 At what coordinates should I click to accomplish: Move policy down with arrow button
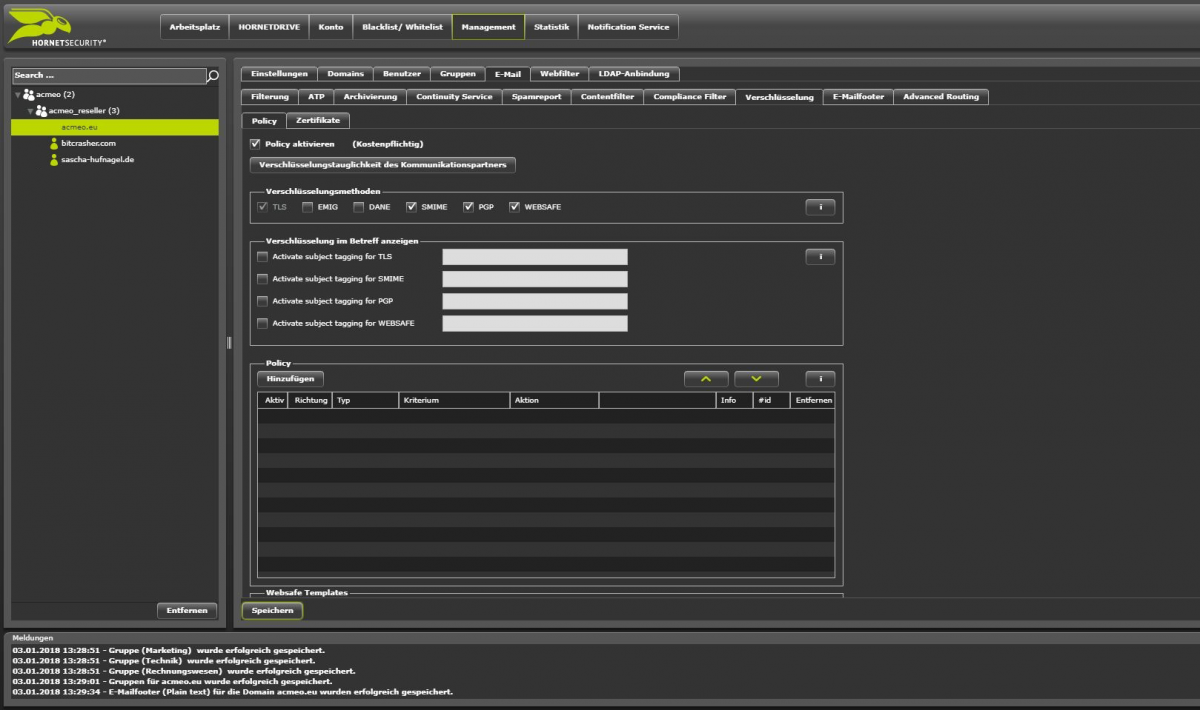point(756,379)
